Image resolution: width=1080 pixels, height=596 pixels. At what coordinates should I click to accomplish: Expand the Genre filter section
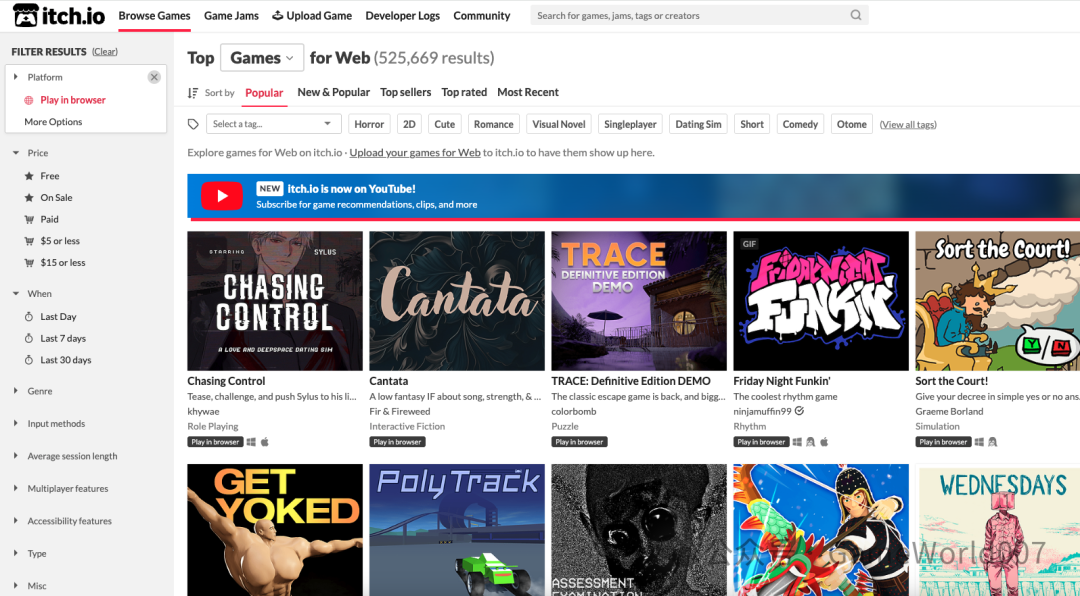pos(16,391)
